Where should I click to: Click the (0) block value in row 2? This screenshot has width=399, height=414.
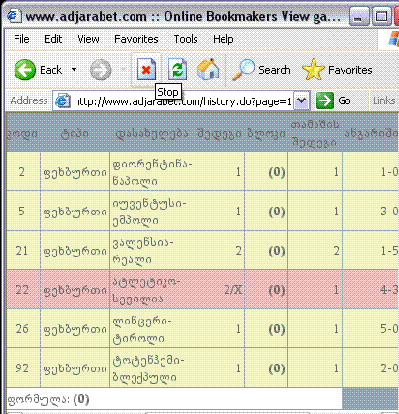277,172
